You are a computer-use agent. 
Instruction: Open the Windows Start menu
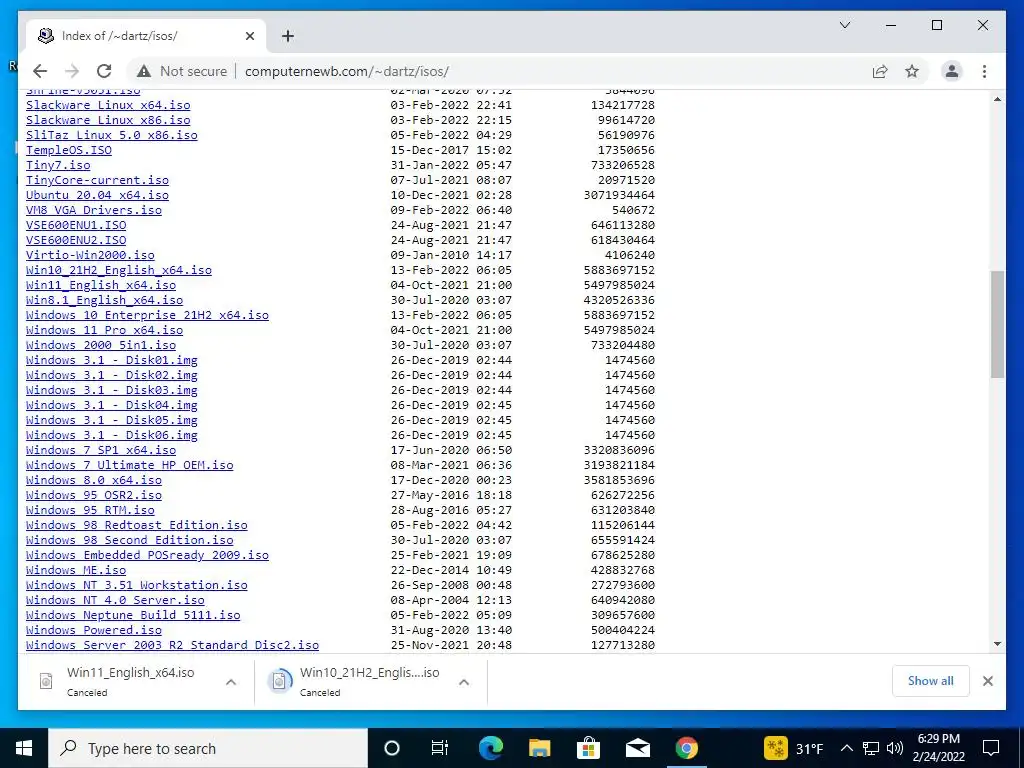[x=24, y=748]
